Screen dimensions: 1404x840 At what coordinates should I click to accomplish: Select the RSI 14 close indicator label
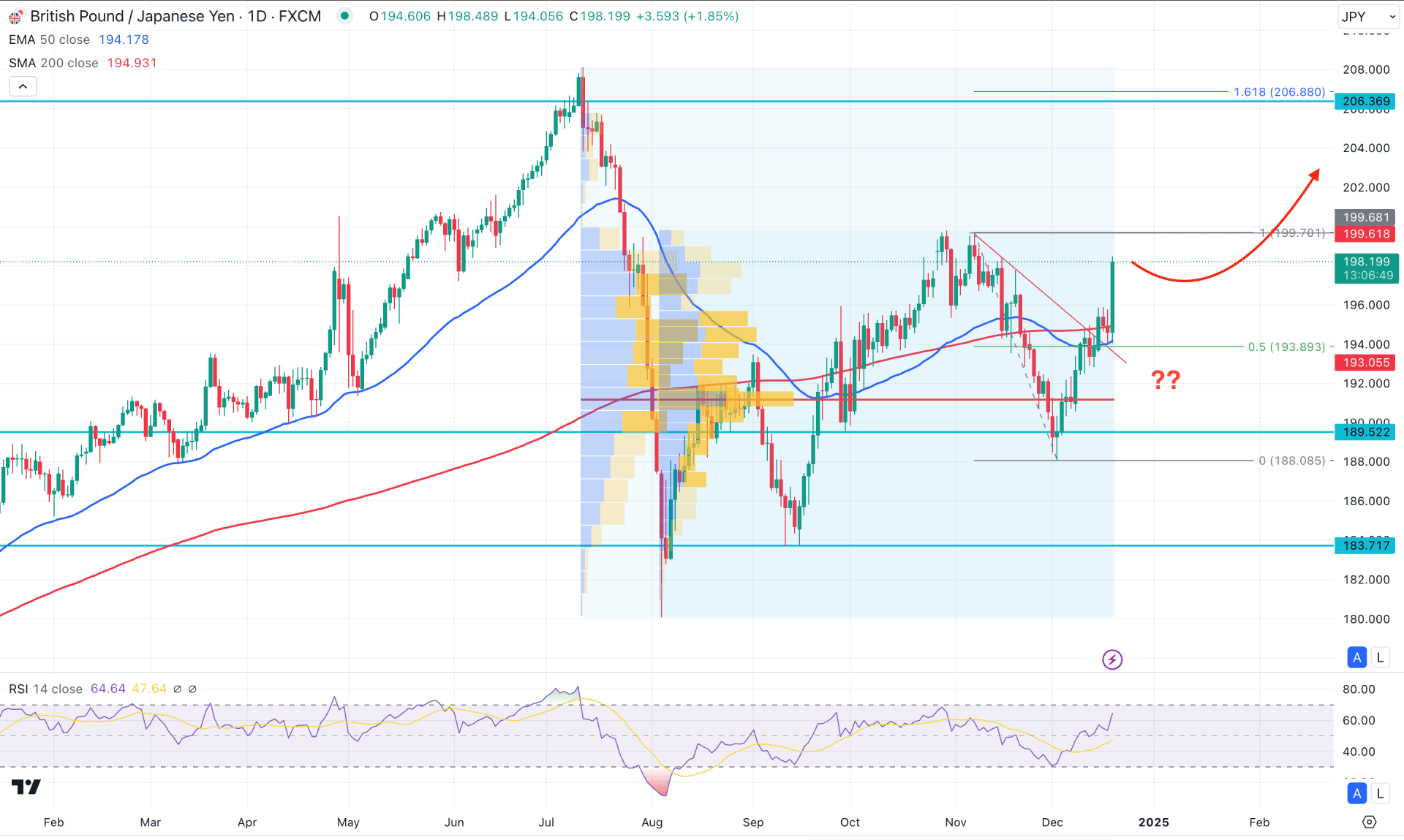pos(45,689)
